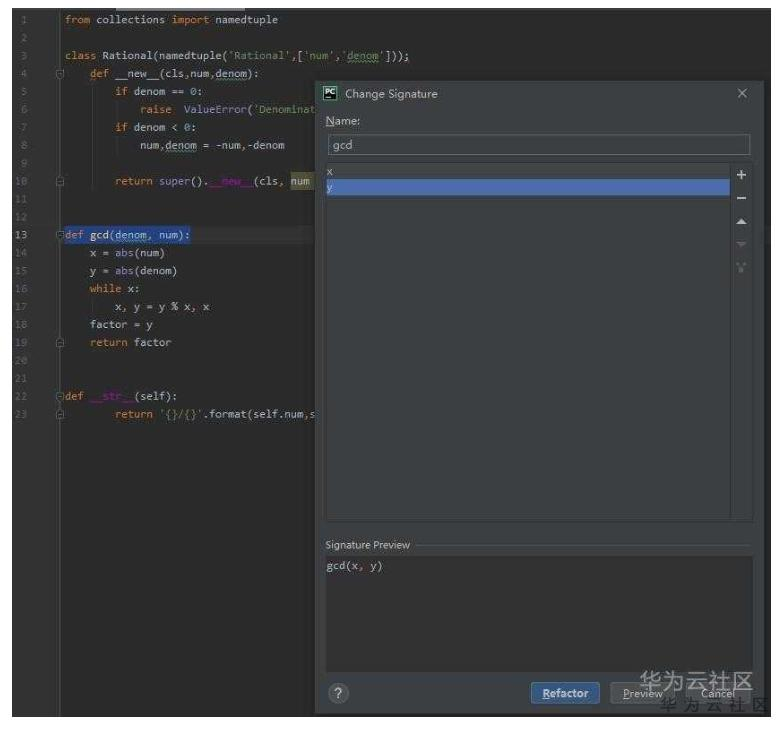Collapse the __new__ method fold marker
Viewport: 781px width, 730px height.
point(60,74)
